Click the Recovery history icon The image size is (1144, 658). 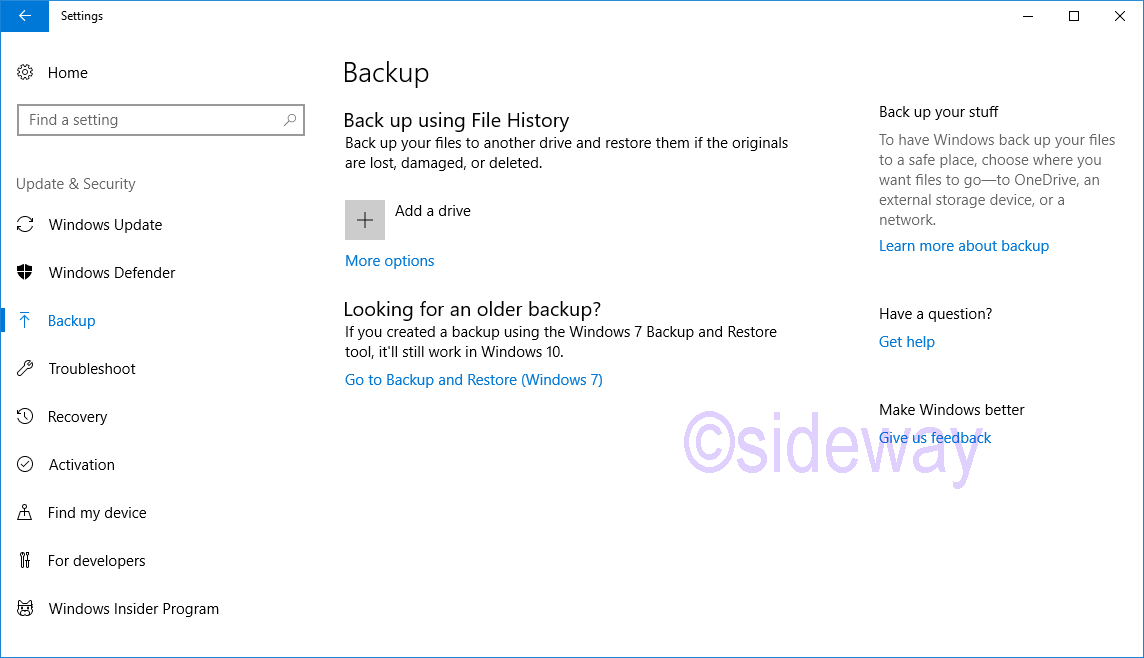[26, 417]
